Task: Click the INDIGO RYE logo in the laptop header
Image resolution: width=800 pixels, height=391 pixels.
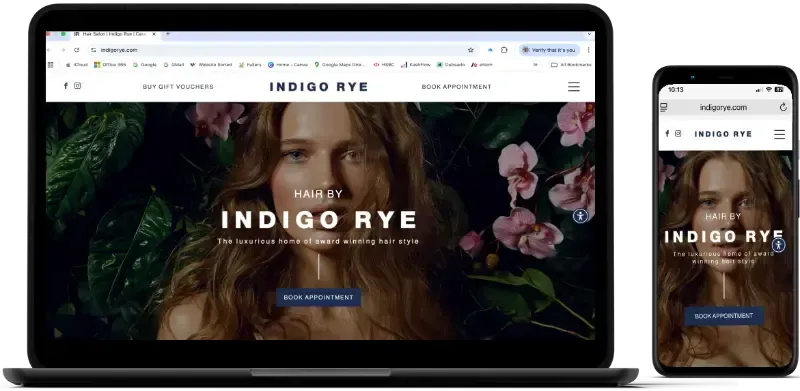Action: click(319, 87)
